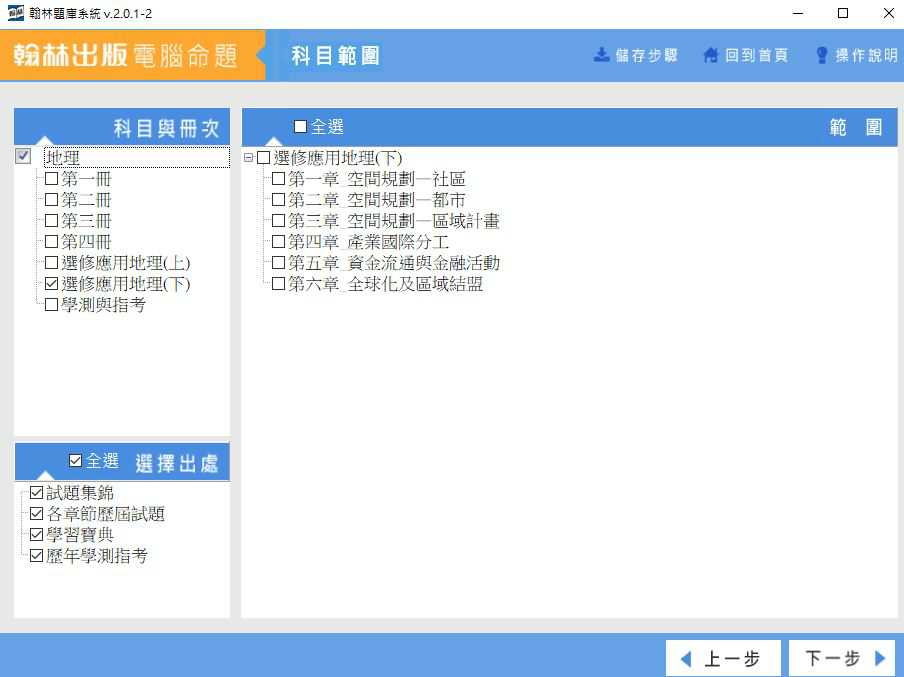Select the 第一冊 text label
Image resolution: width=904 pixels, height=677 pixels.
pyautogui.click(x=86, y=179)
